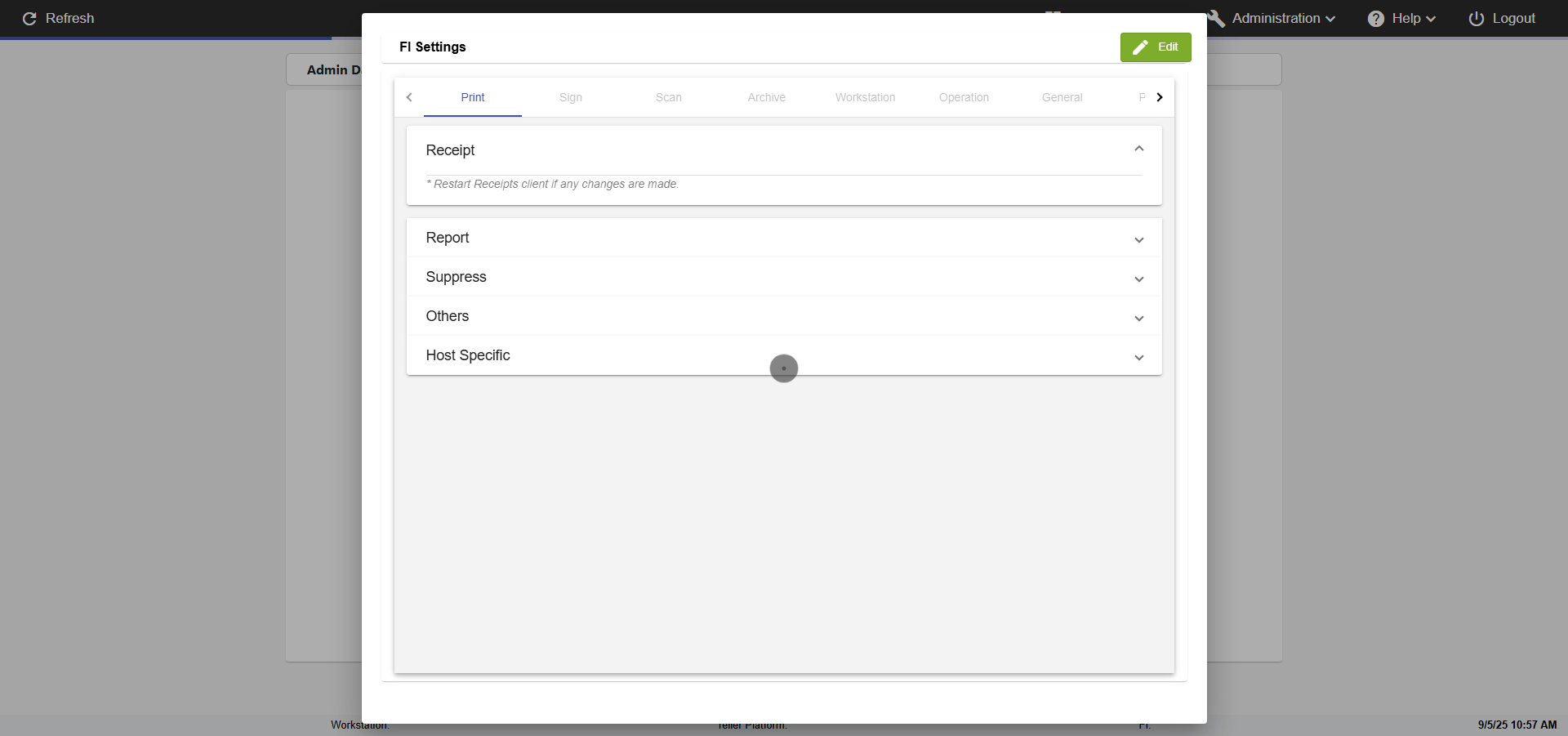The height and width of the screenshot is (736, 1568).
Task: Expand the Suppress section
Action: click(1138, 279)
